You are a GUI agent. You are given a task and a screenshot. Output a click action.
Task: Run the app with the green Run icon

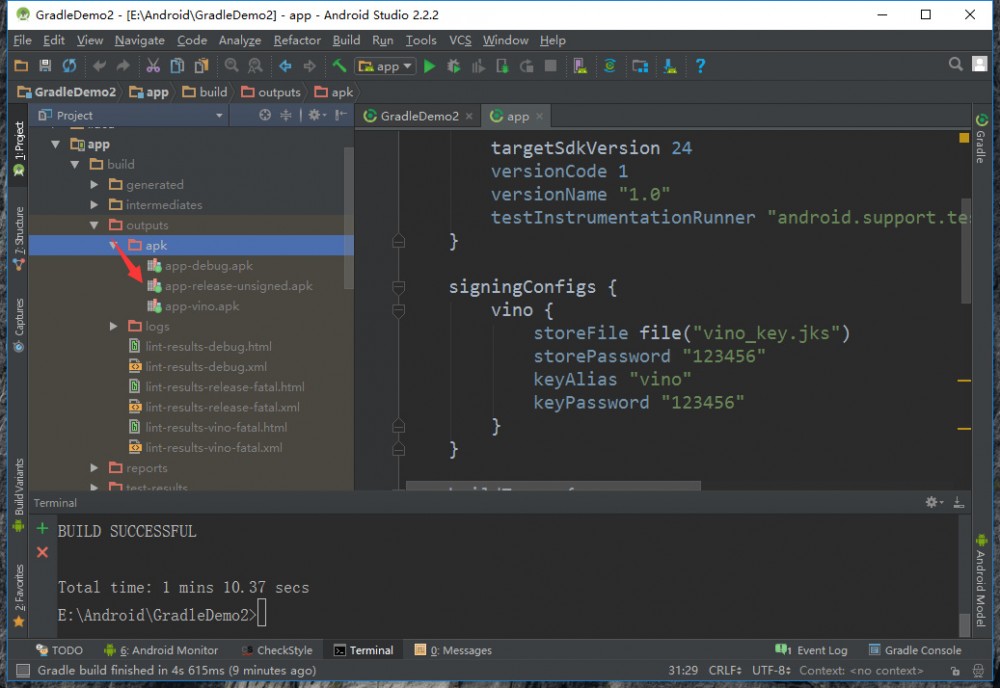(x=430, y=66)
